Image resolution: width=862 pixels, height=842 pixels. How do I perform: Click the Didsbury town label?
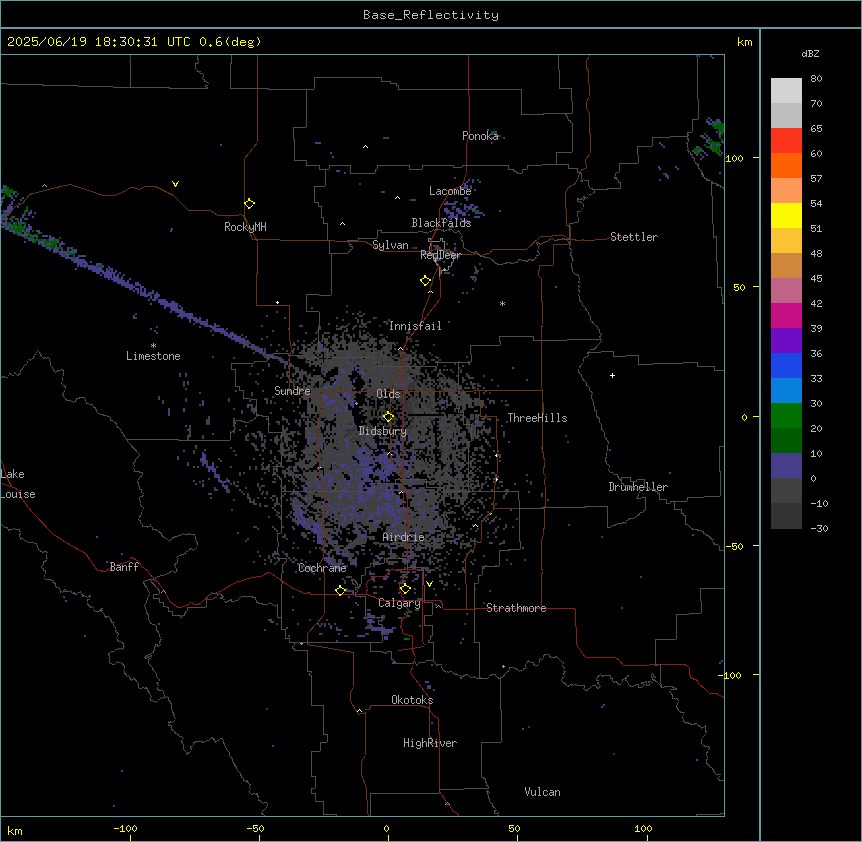[x=383, y=431]
